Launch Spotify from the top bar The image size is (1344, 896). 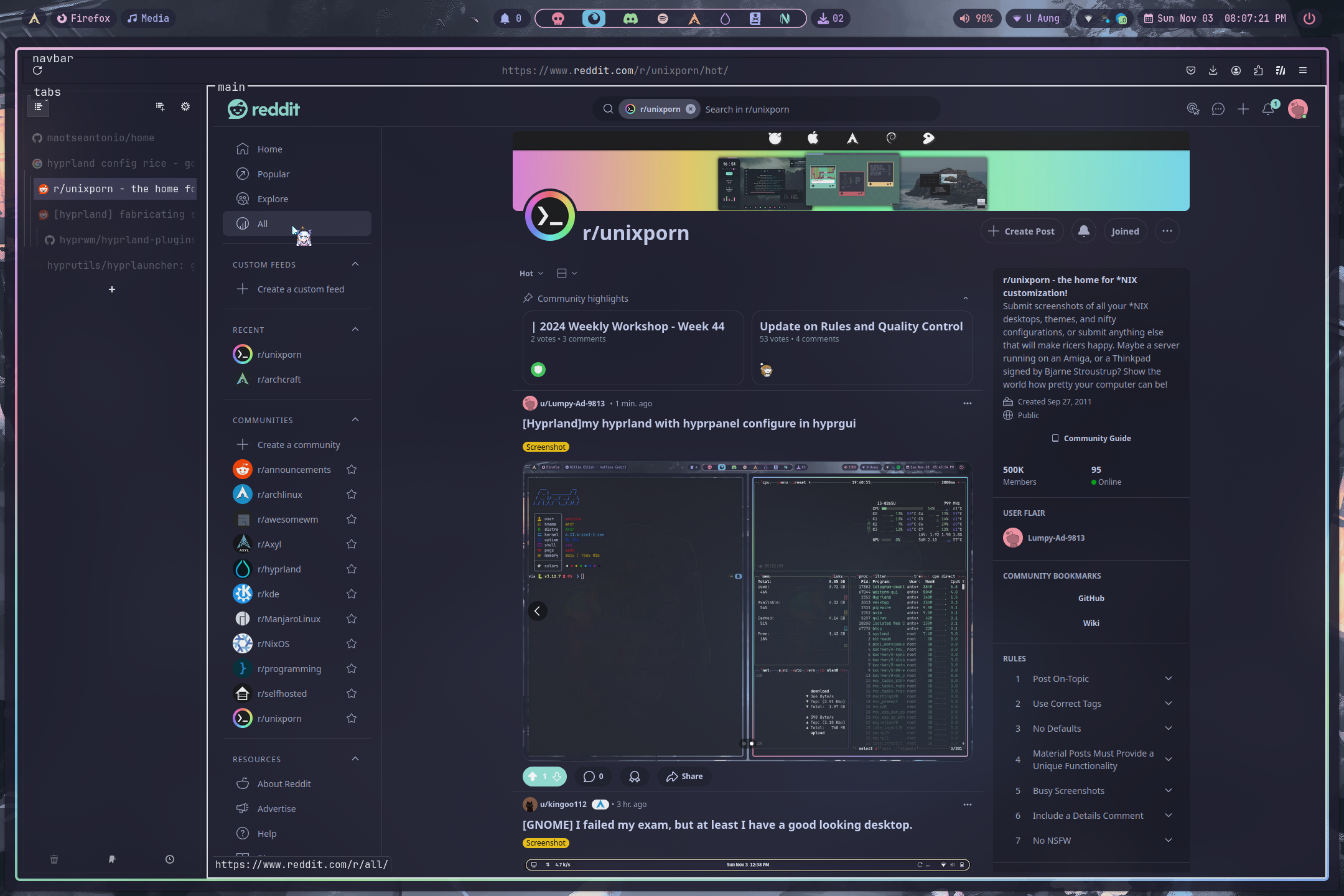pyautogui.click(x=663, y=18)
